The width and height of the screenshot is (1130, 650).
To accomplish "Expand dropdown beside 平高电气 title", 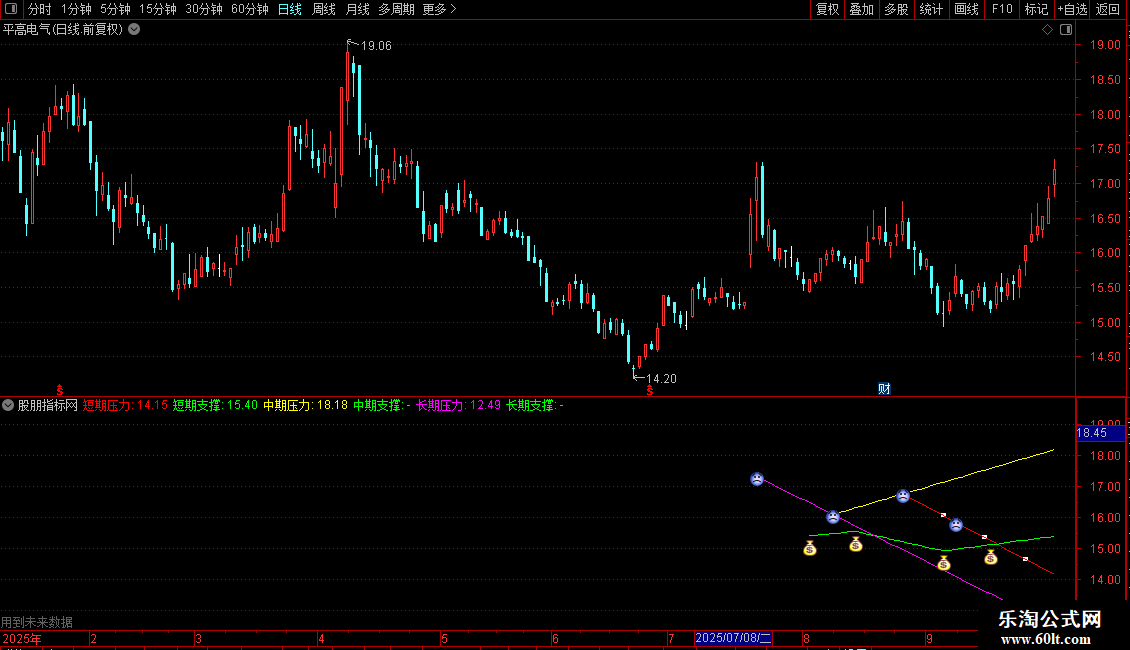I will tap(134, 30).
